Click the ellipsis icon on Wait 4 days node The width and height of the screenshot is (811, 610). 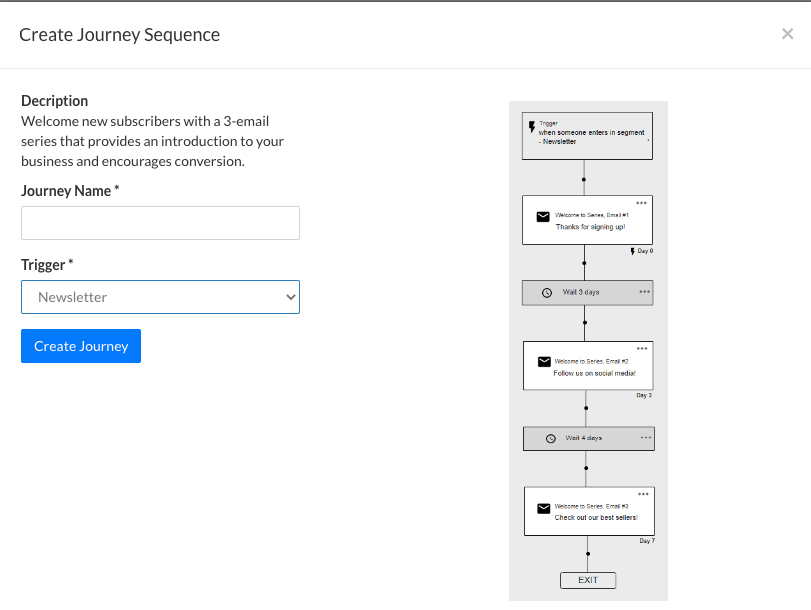point(646,437)
